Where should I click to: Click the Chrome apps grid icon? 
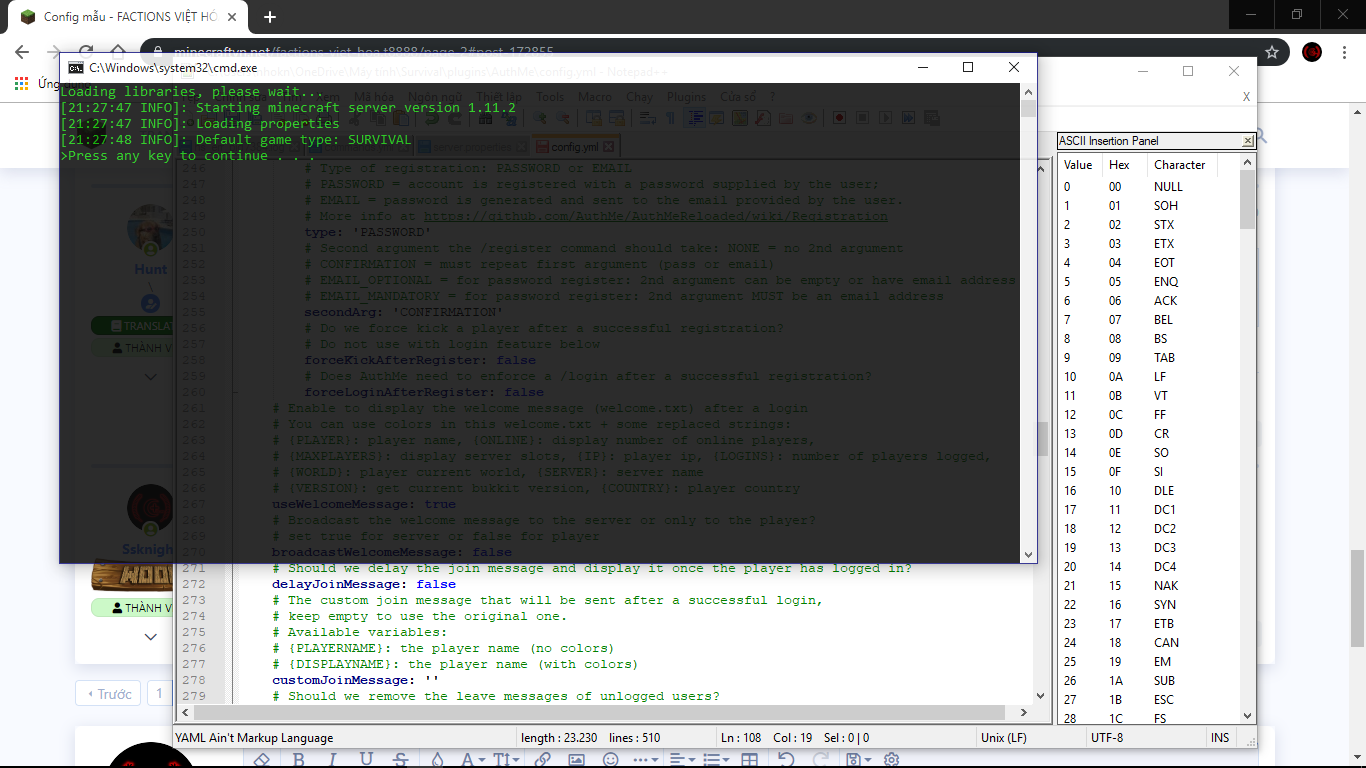21,84
